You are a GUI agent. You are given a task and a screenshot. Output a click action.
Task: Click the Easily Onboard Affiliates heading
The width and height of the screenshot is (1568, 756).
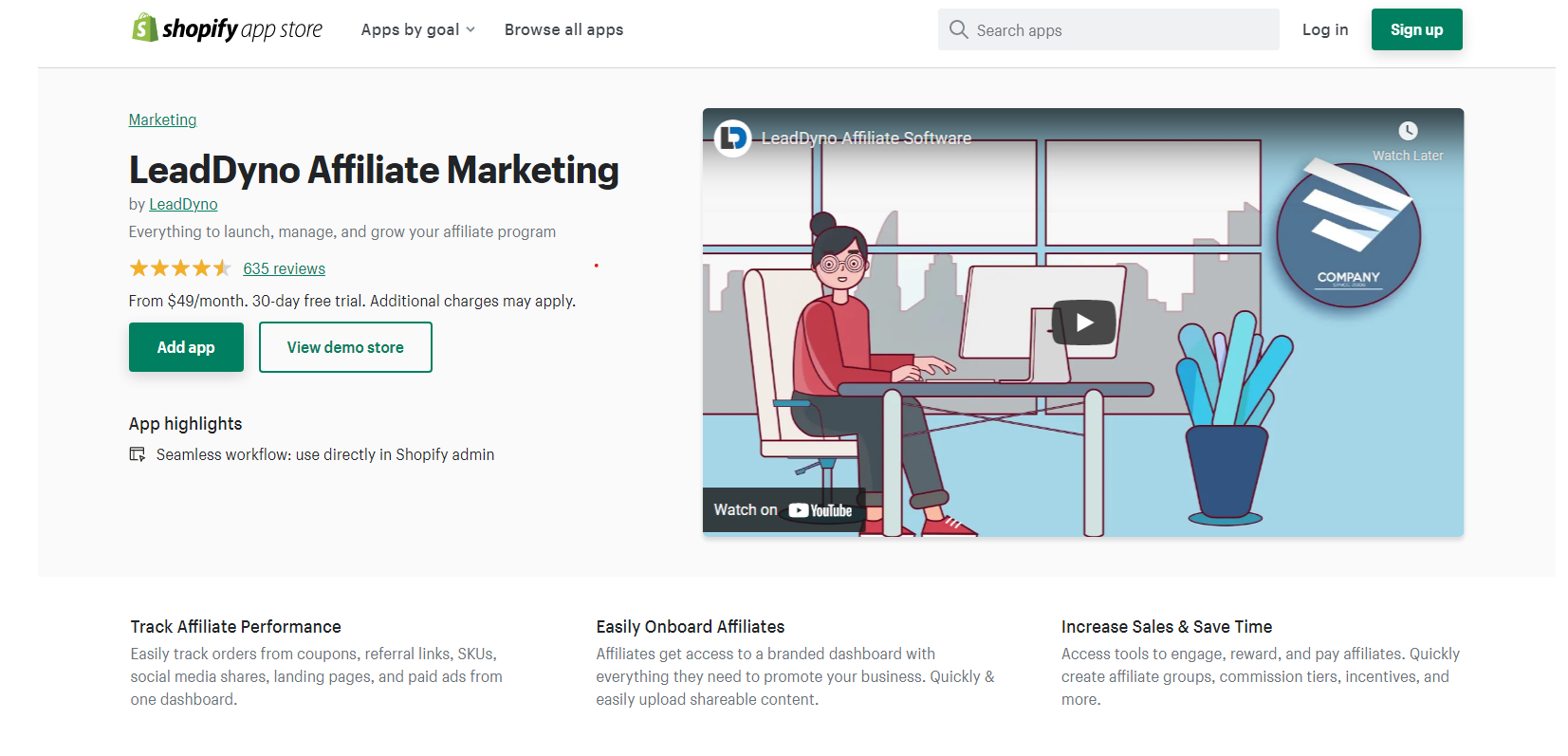[690, 627]
